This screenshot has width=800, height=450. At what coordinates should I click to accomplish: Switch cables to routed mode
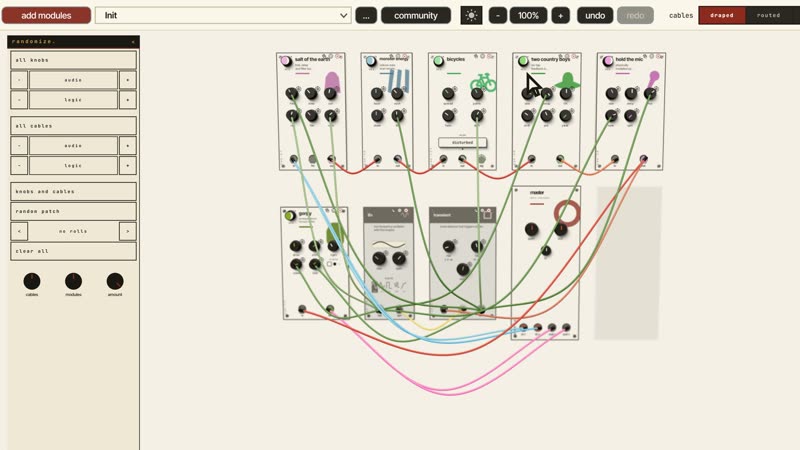(768, 15)
